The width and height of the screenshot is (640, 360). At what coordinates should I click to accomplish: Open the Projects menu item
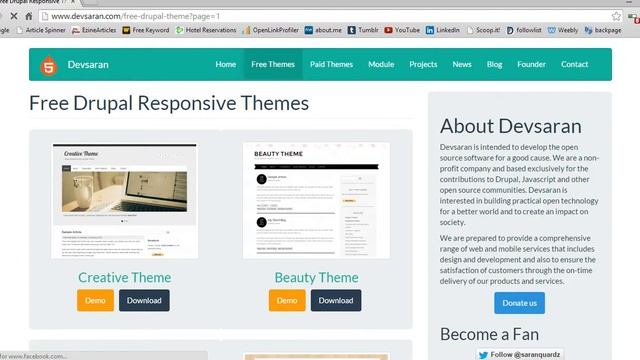423,64
